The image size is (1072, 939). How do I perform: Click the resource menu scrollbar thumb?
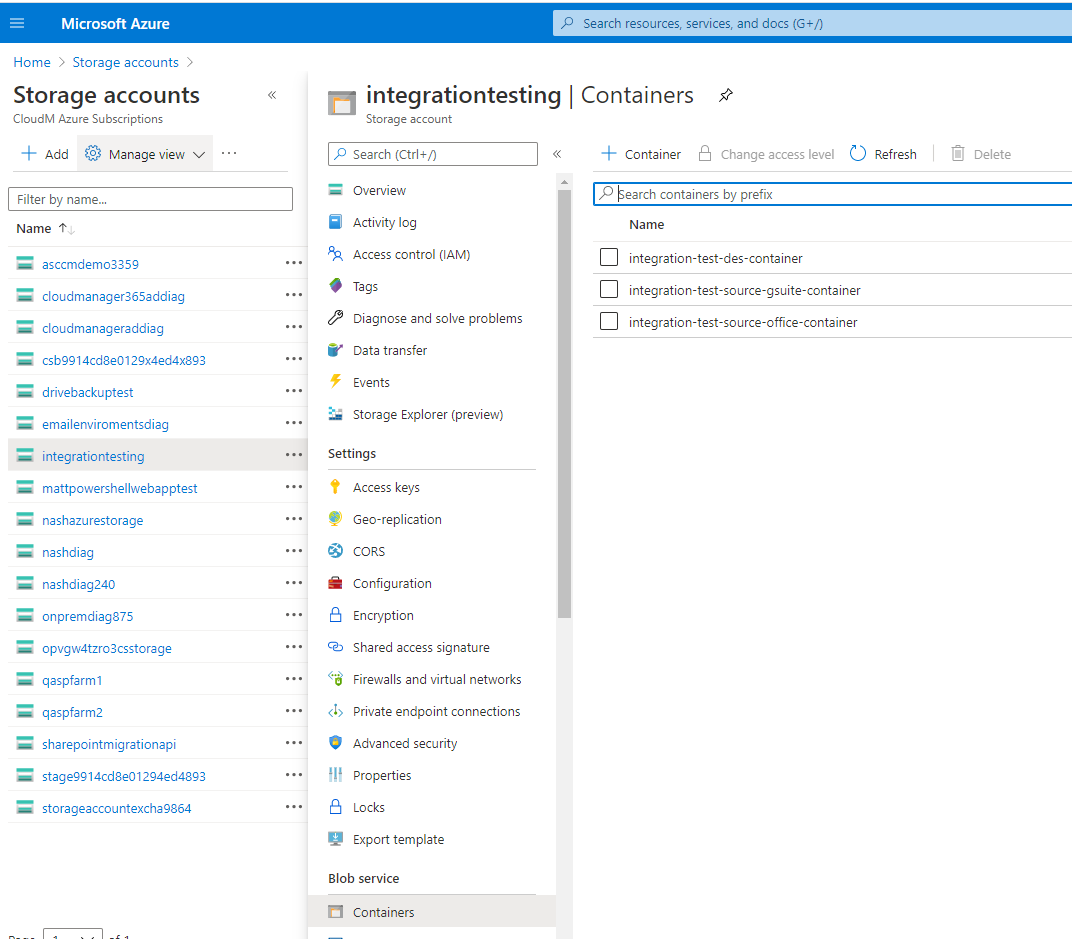[x=564, y=404]
